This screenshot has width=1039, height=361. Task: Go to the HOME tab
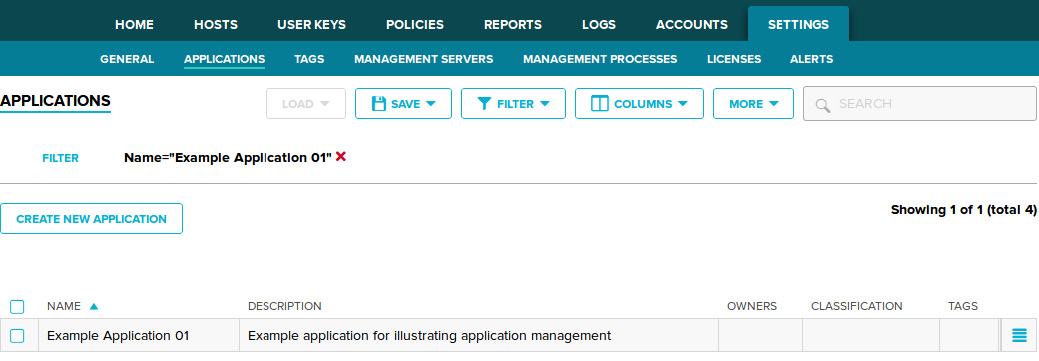pyautogui.click(x=135, y=25)
